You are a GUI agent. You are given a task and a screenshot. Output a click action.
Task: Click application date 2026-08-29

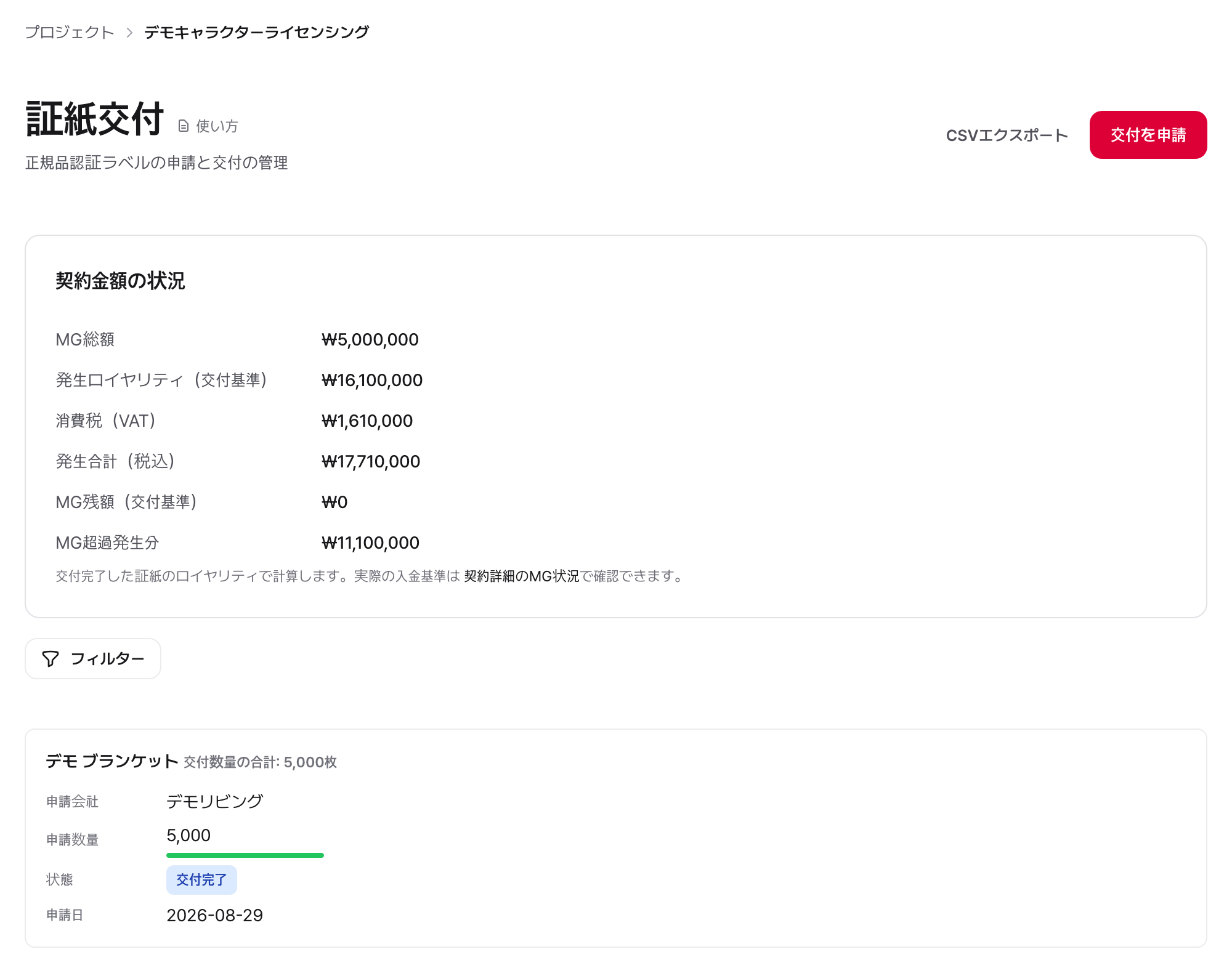[215, 915]
